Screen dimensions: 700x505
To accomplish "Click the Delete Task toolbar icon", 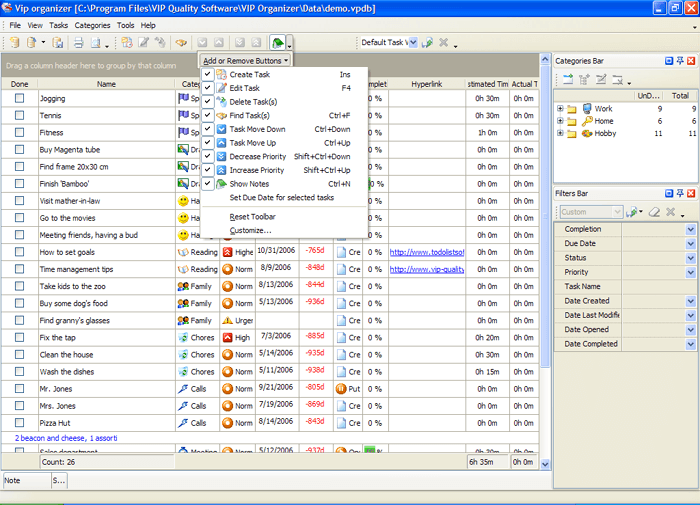I will [x=160, y=43].
